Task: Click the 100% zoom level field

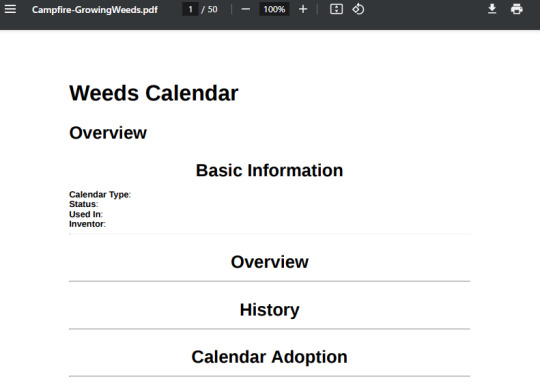Action: click(x=274, y=9)
